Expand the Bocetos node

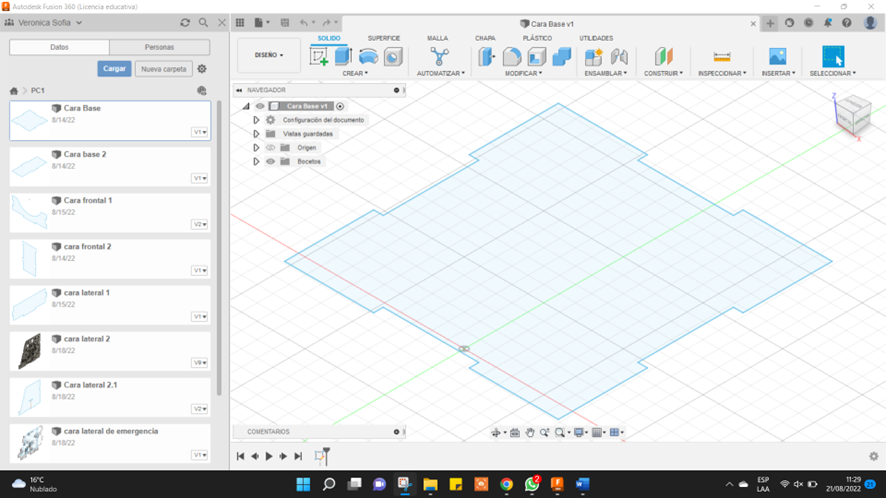(x=256, y=162)
